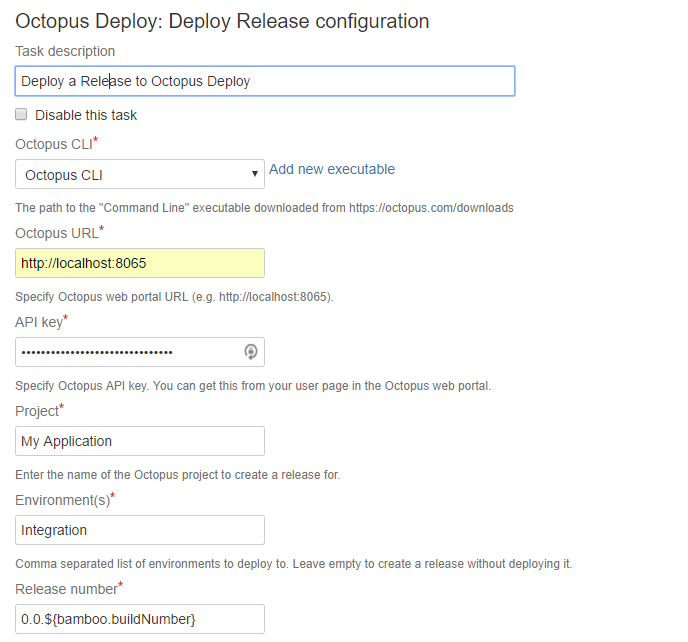
Task: Click the 'Disable this task' label text
Action: tap(86, 115)
